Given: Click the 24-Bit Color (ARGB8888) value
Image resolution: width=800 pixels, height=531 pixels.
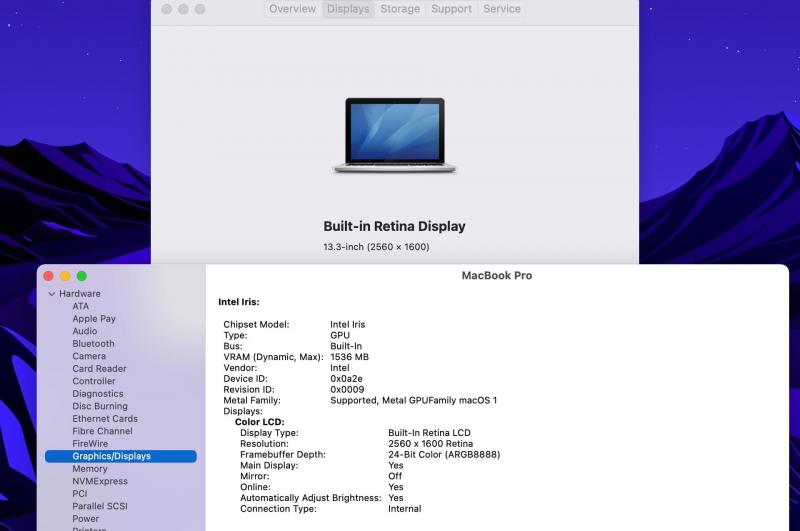Looking at the screenshot, I should pos(444,454).
